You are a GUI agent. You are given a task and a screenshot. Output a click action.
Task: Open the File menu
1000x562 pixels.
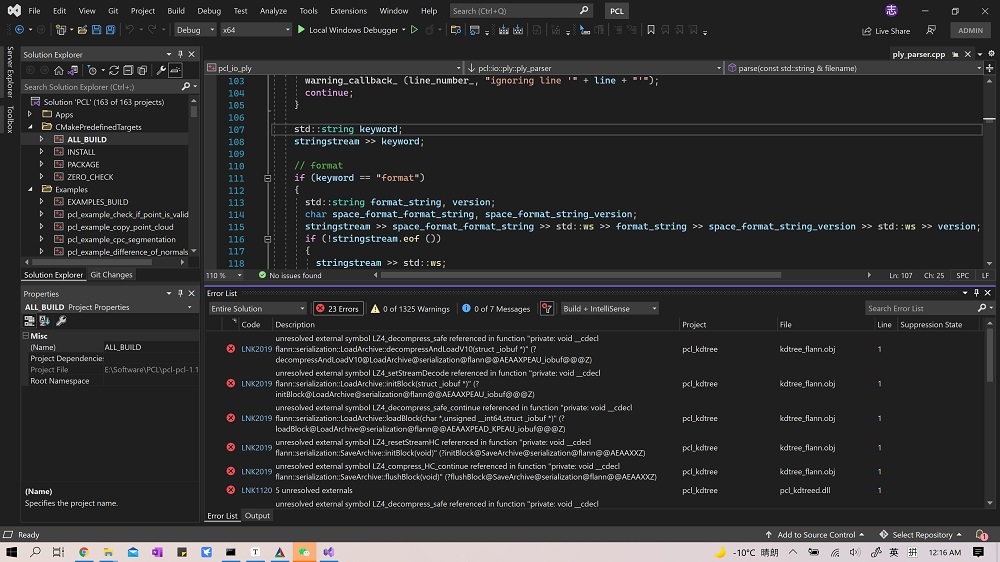tap(34, 11)
